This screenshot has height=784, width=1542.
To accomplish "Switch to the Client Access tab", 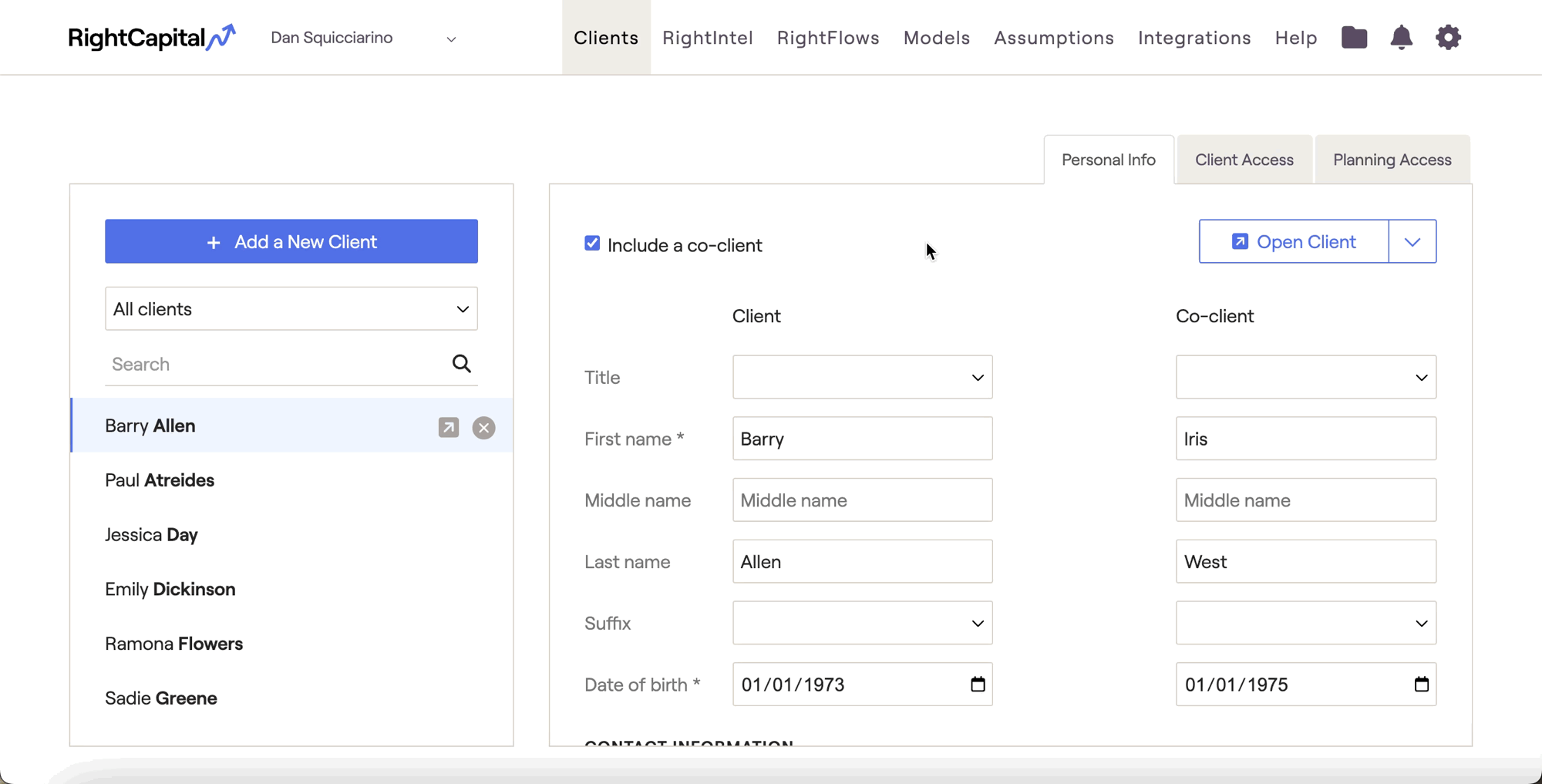I will click(1244, 160).
